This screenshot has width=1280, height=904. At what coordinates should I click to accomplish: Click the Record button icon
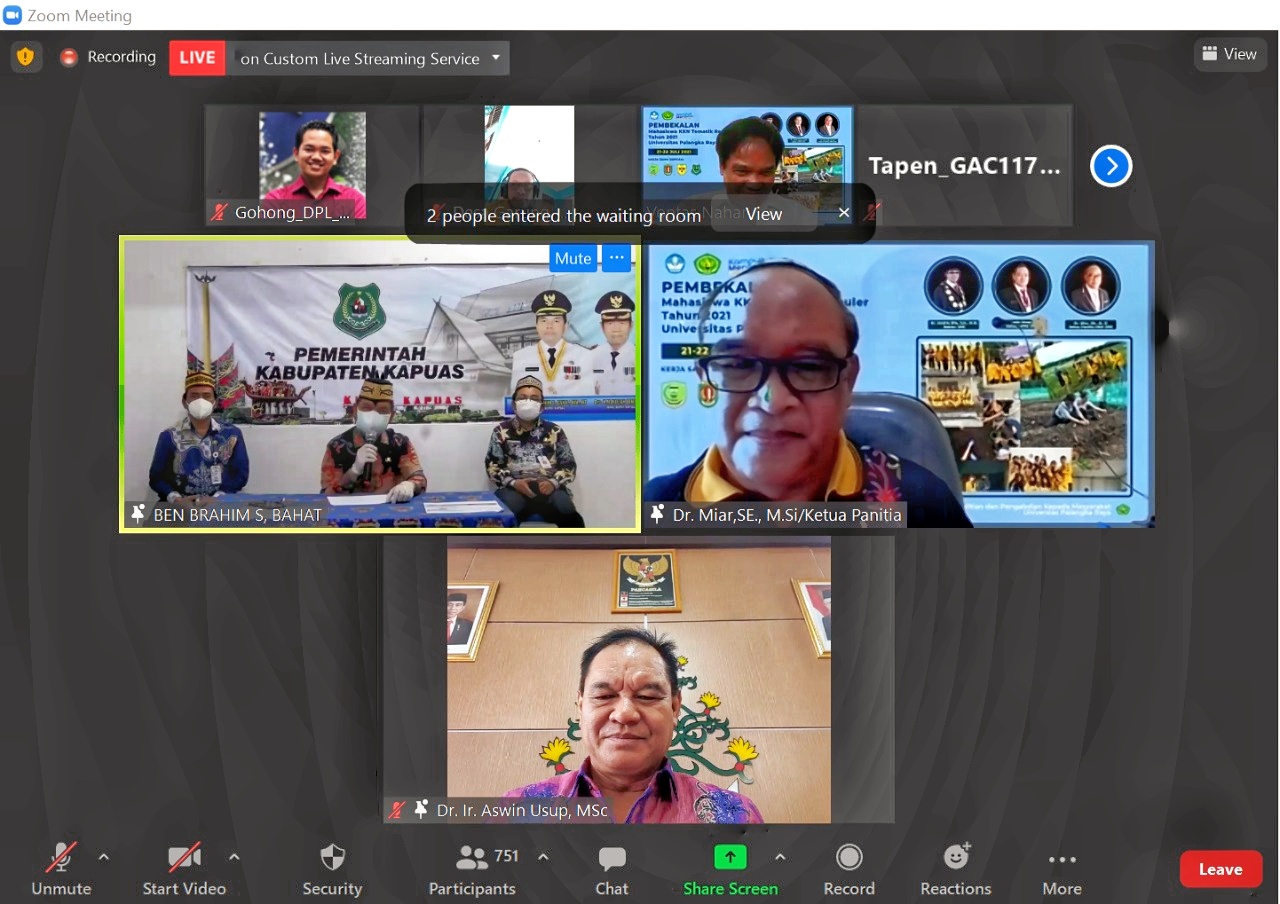[x=849, y=858]
